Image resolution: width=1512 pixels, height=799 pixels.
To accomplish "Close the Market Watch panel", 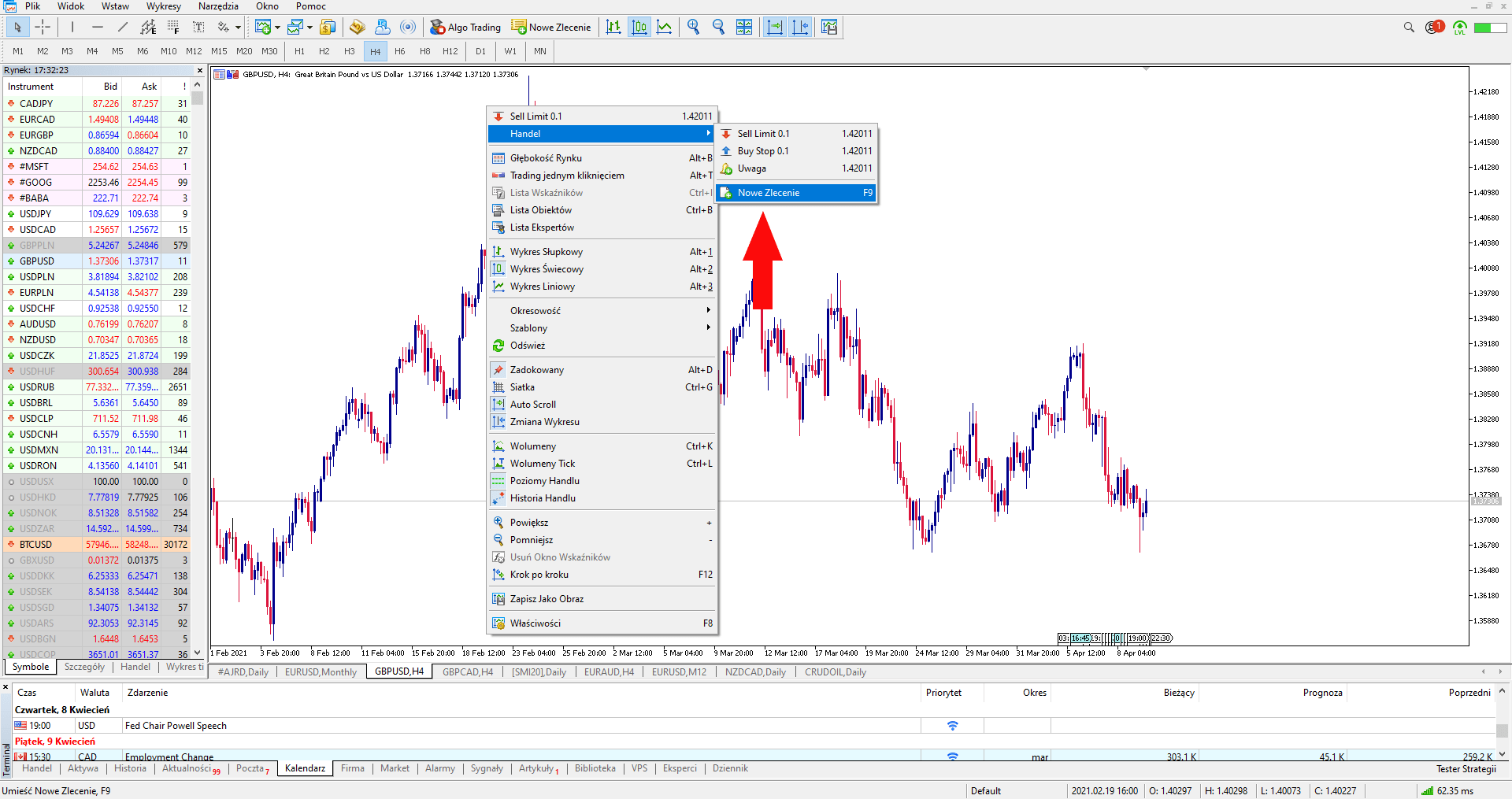I will (199, 70).
